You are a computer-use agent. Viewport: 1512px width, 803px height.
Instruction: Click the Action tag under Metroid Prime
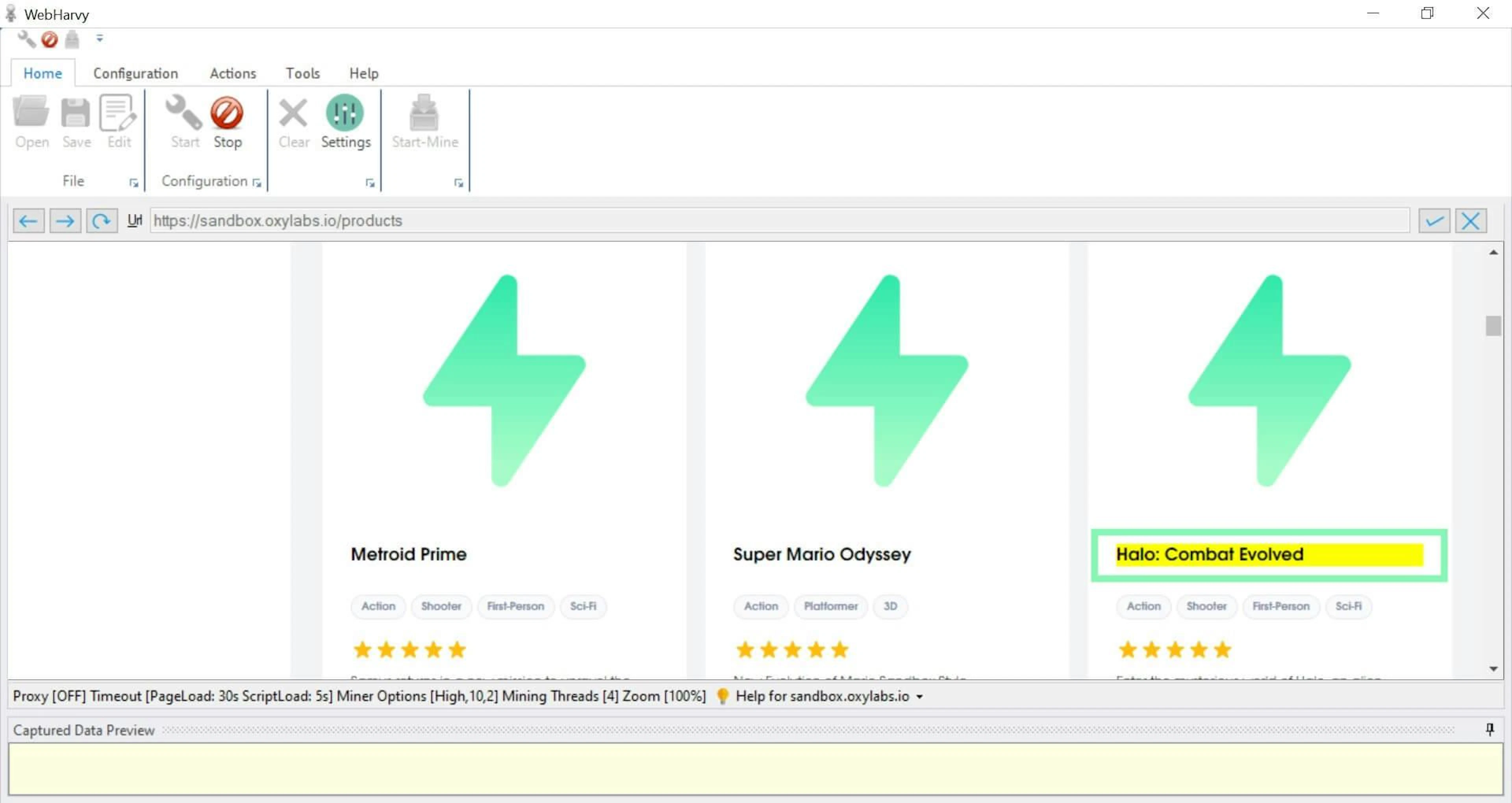coord(378,606)
